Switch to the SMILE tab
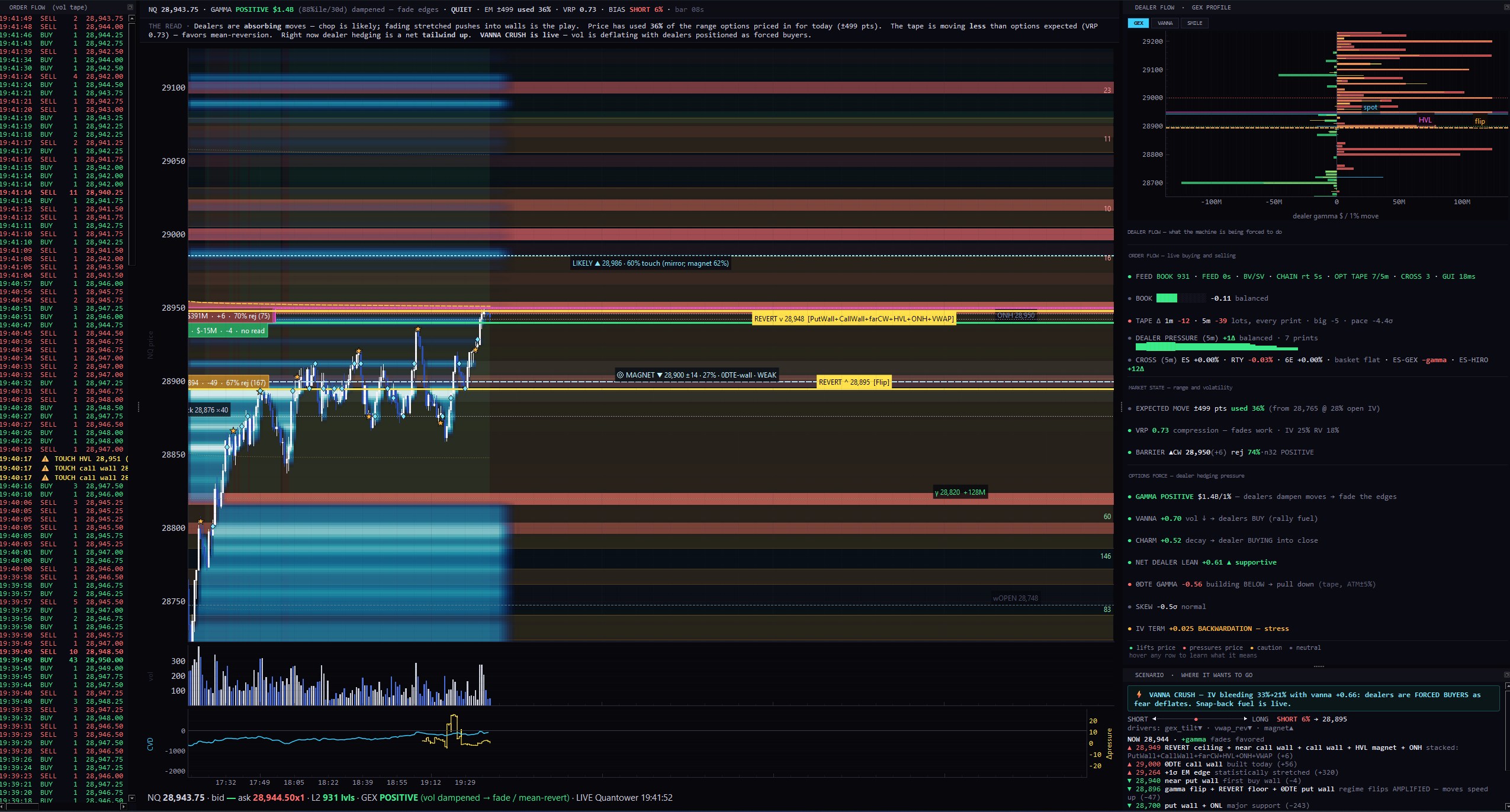The width and height of the screenshot is (1510, 812). [1194, 23]
